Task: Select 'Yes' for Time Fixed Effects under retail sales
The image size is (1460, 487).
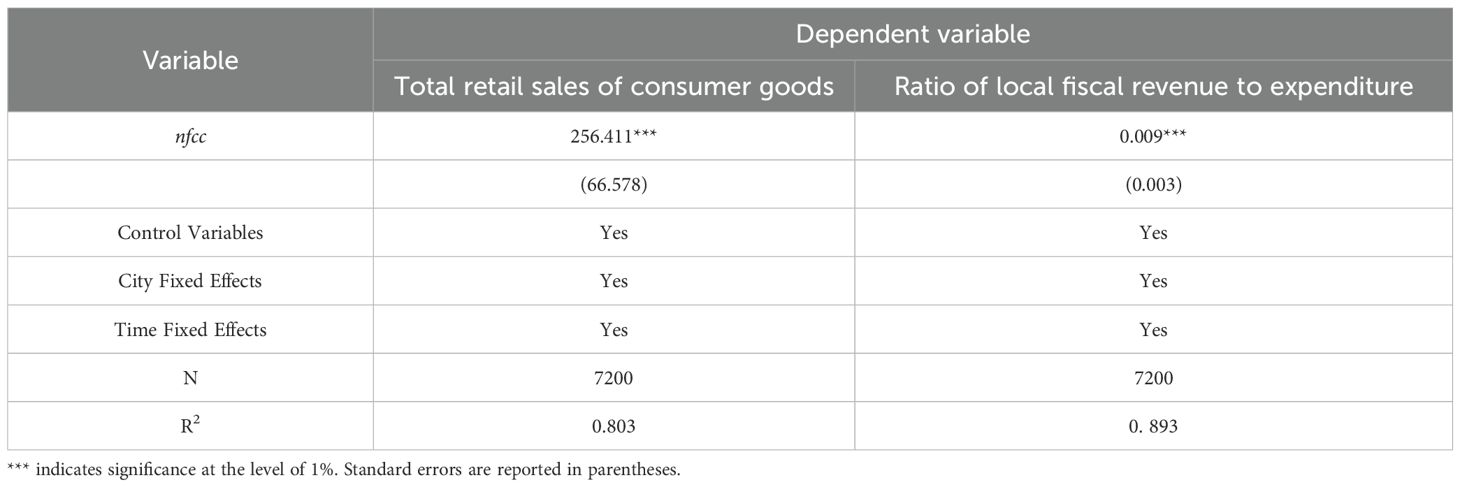Action: 614,329
